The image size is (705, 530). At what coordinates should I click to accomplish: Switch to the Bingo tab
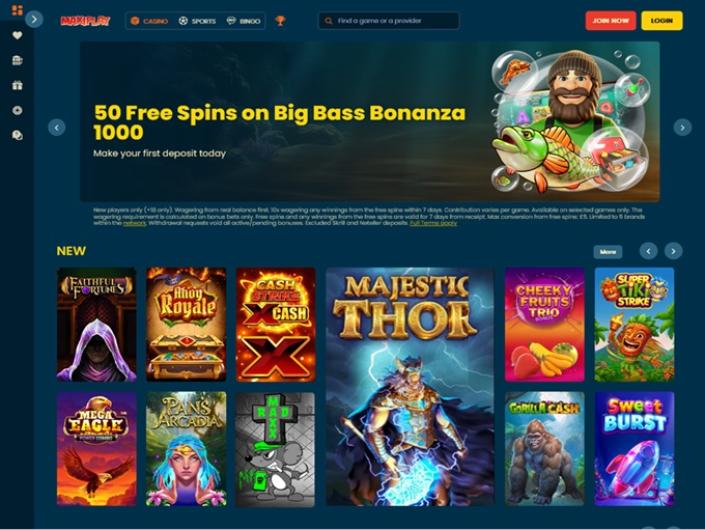click(x=243, y=21)
